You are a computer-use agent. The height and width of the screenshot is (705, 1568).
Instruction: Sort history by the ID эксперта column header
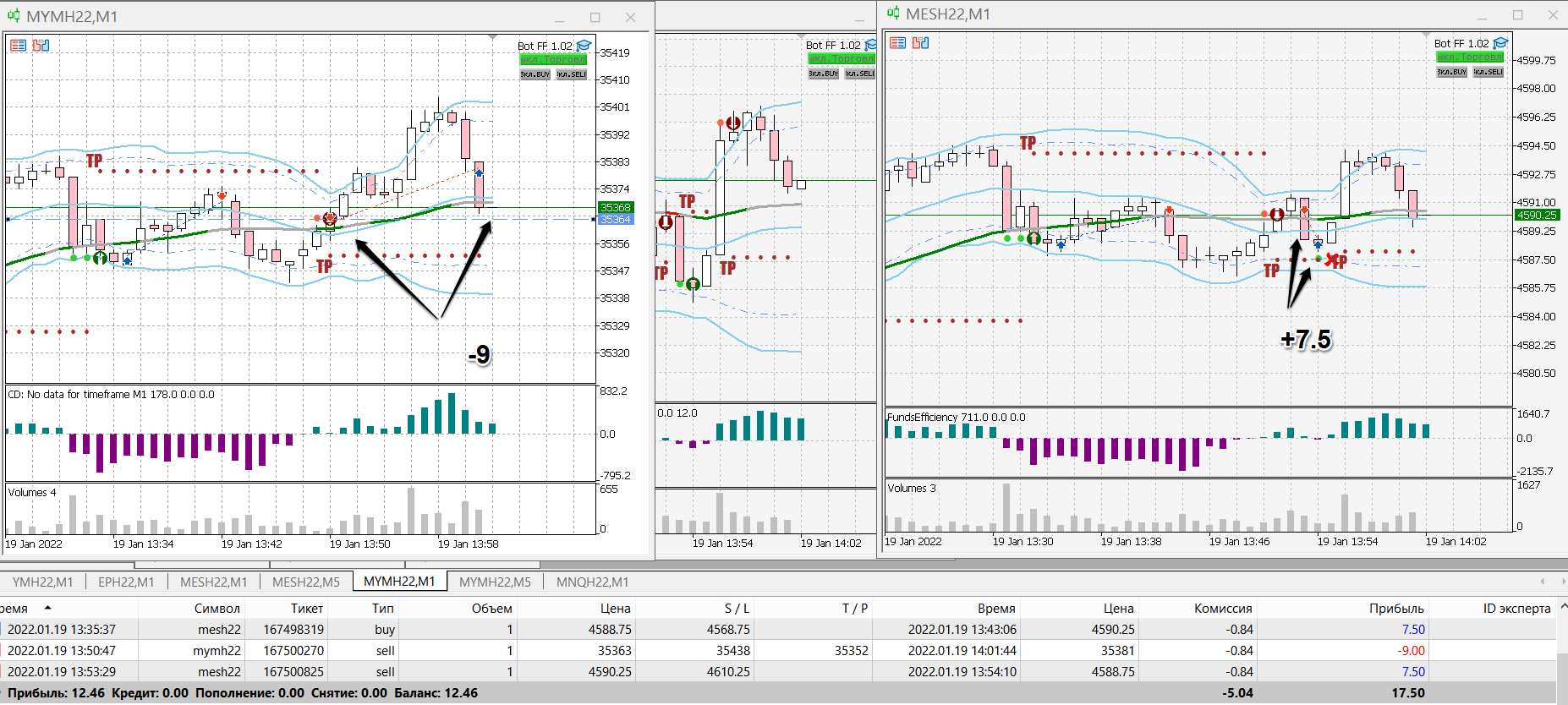click(1517, 608)
